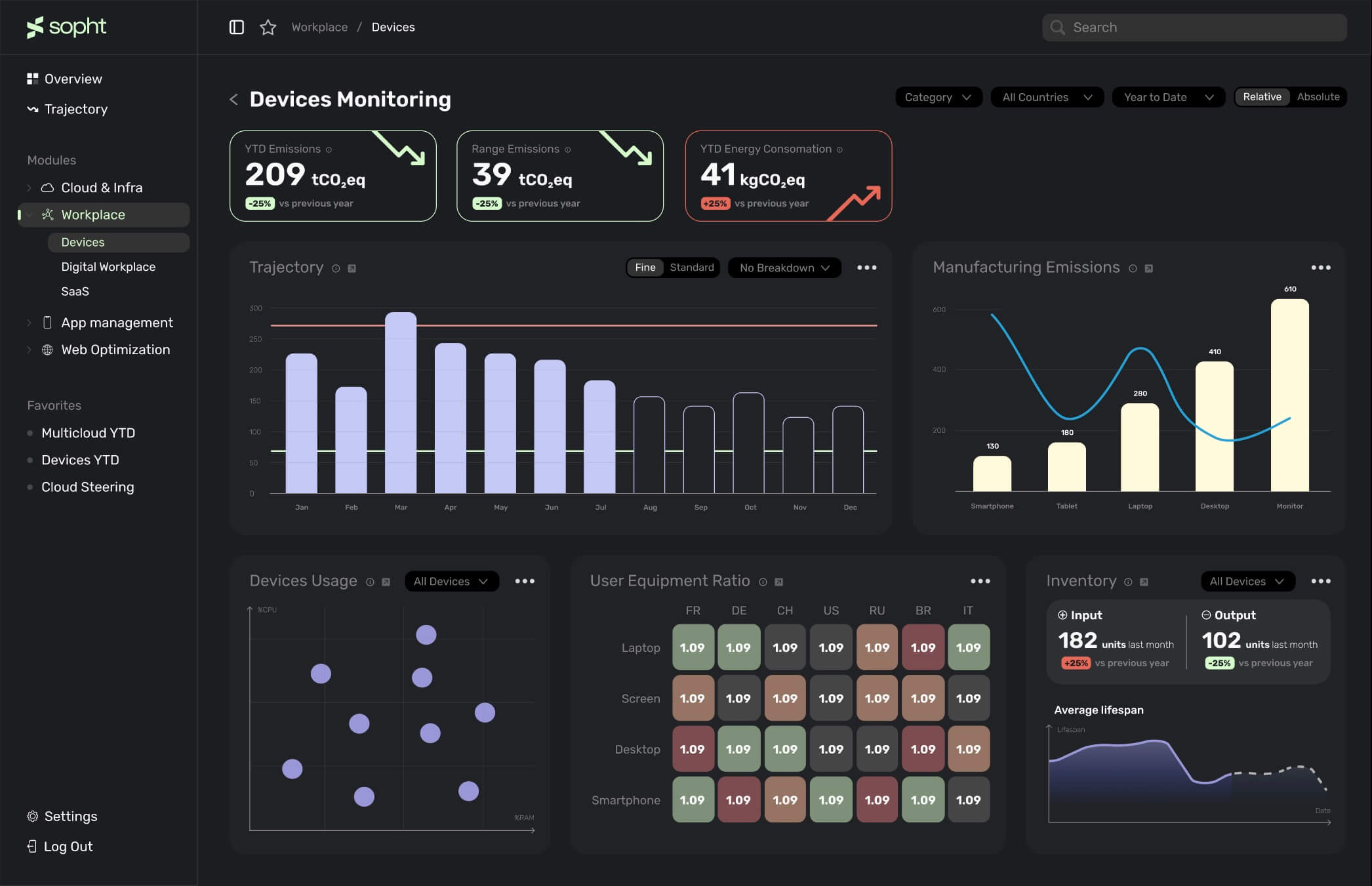The height and width of the screenshot is (886, 1372).
Task: Open User Equipment Ratio three-dot menu
Action: (x=980, y=581)
